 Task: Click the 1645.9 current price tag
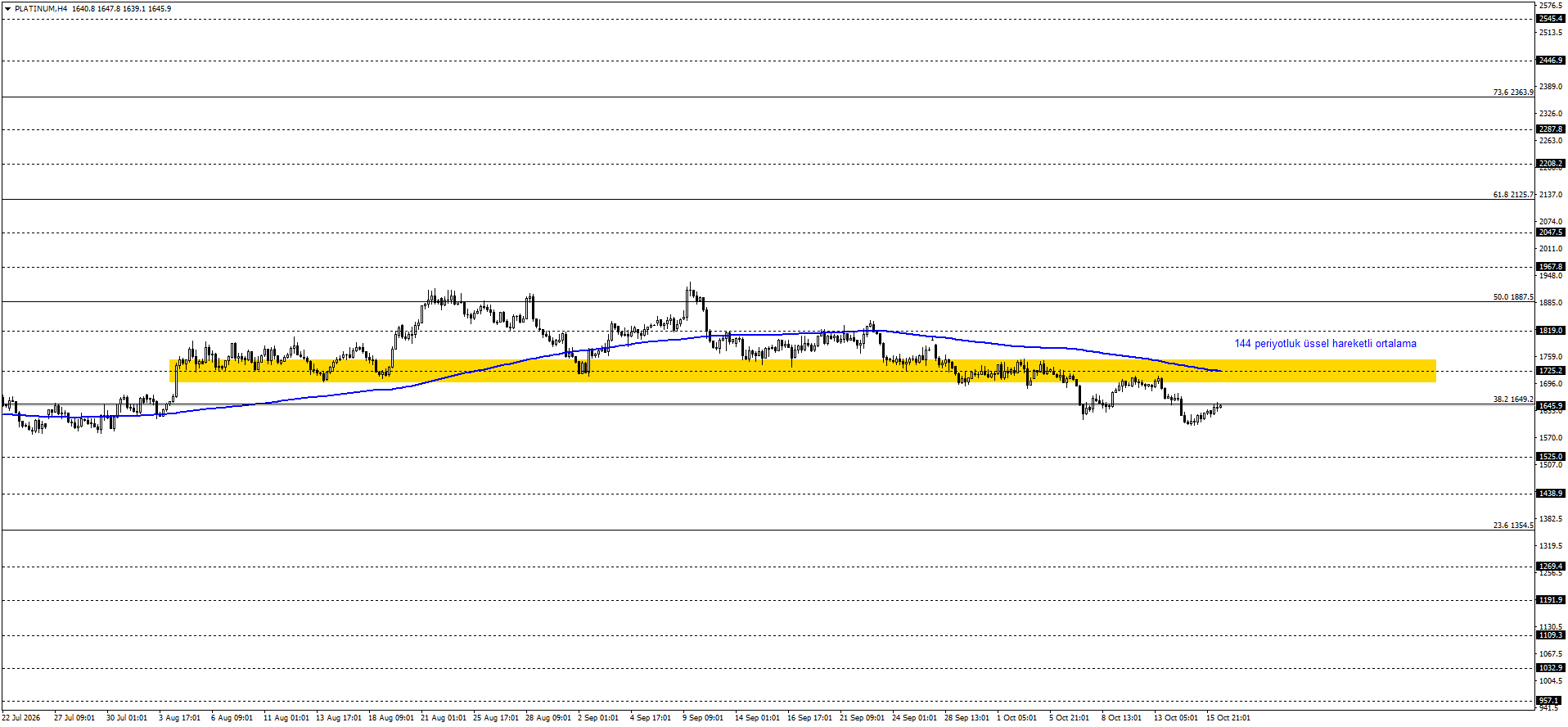point(1551,406)
